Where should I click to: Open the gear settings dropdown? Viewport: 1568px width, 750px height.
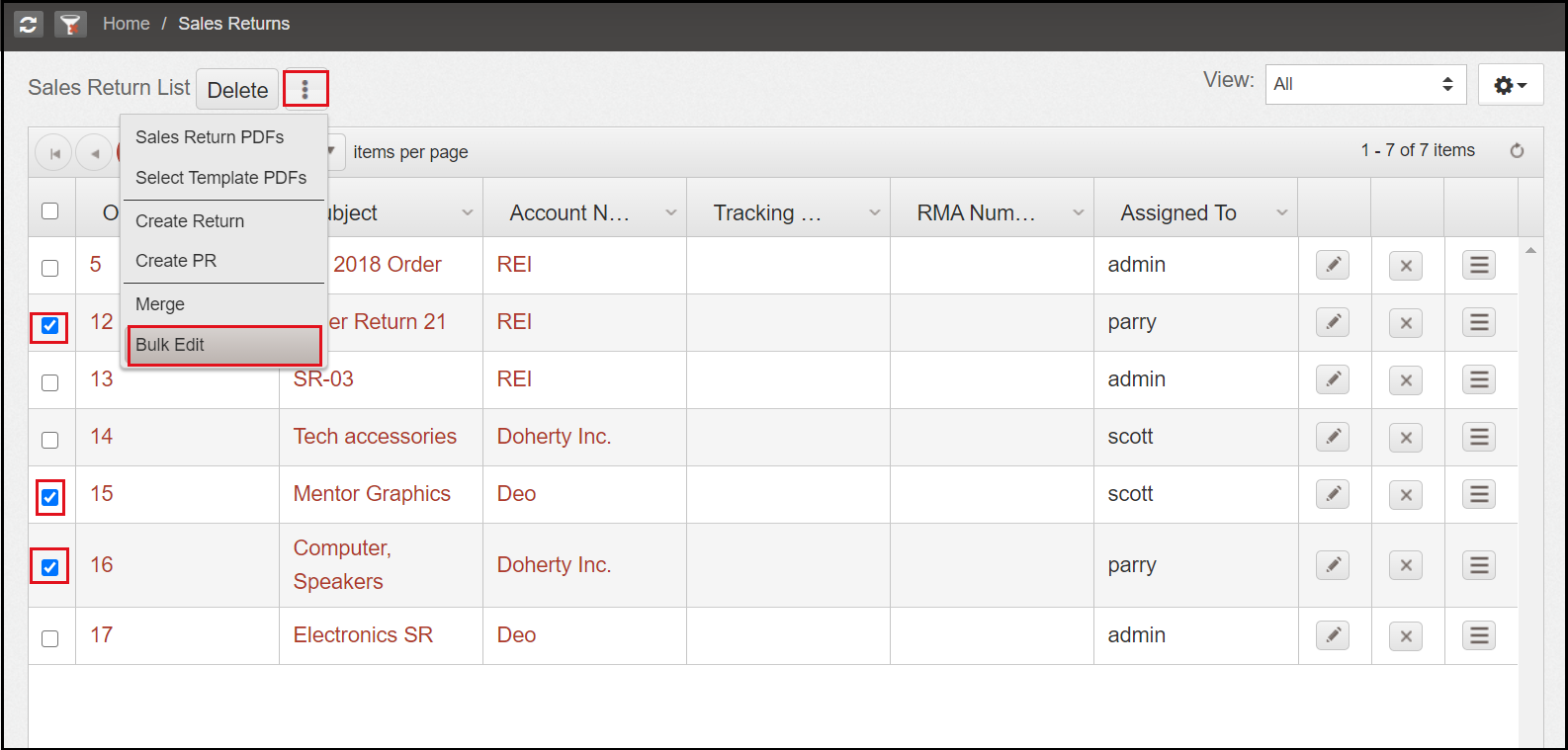click(1511, 85)
